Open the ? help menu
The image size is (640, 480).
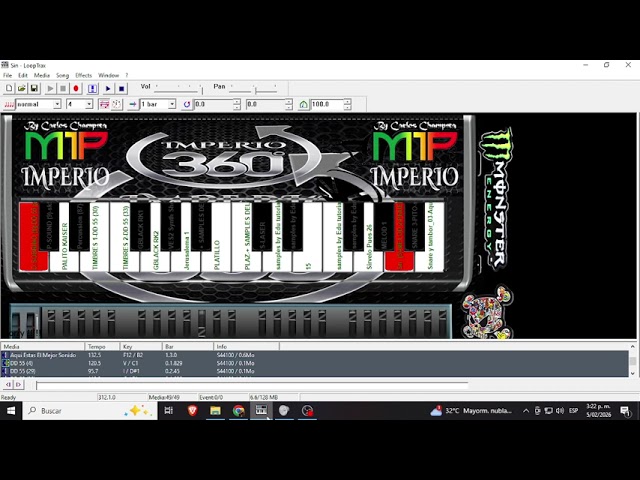tap(127, 76)
